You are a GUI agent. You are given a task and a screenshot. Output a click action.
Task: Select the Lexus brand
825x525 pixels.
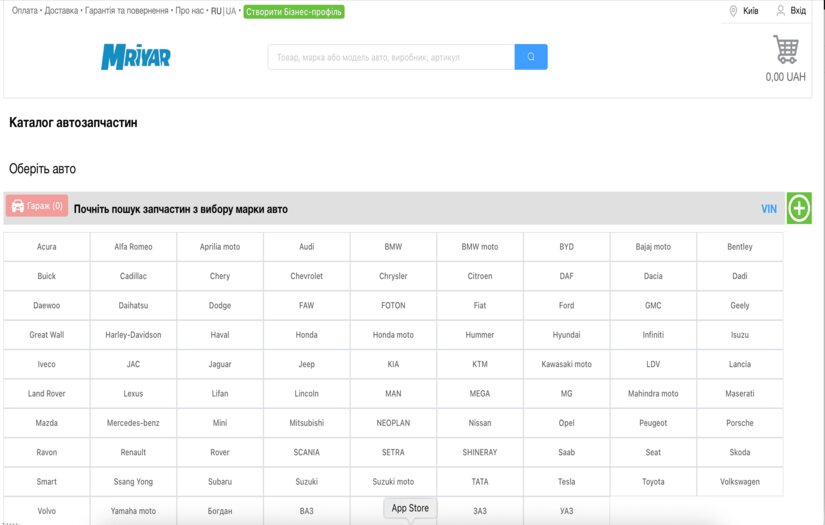(x=133, y=394)
